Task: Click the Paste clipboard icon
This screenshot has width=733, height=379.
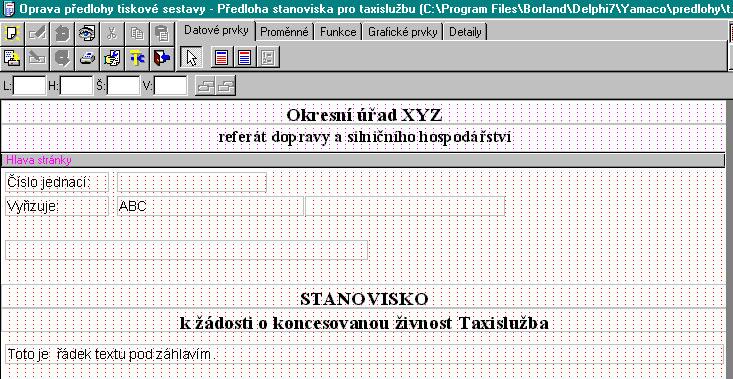Action: 162,33
